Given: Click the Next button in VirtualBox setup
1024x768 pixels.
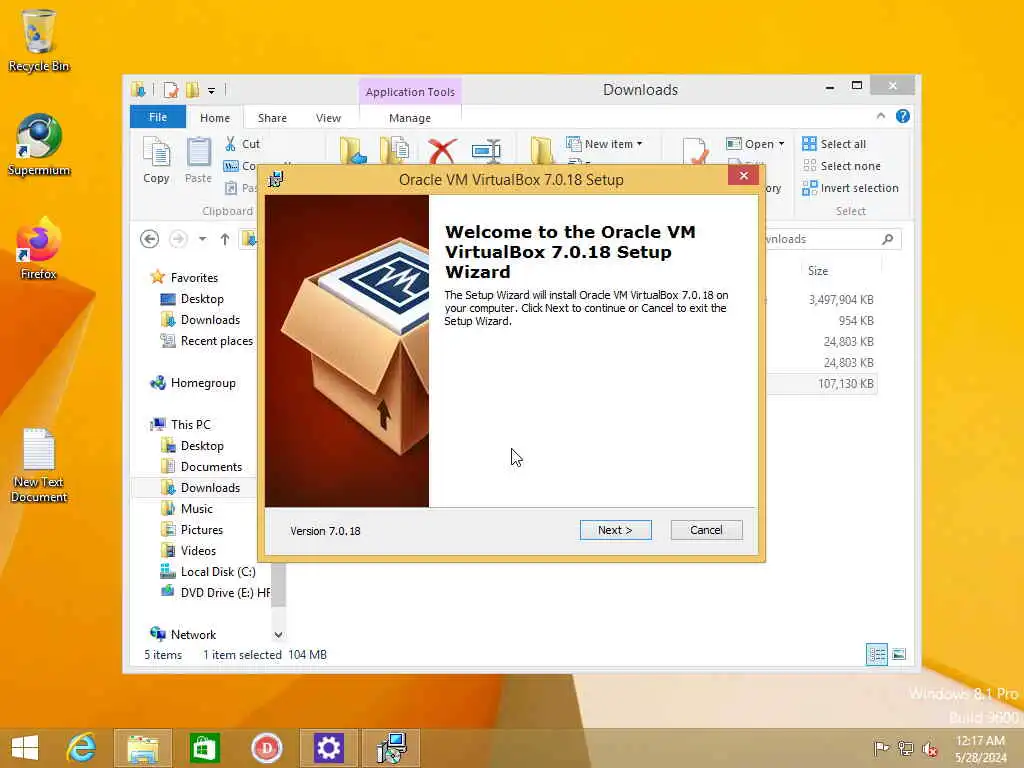Looking at the screenshot, I should [615, 530].
